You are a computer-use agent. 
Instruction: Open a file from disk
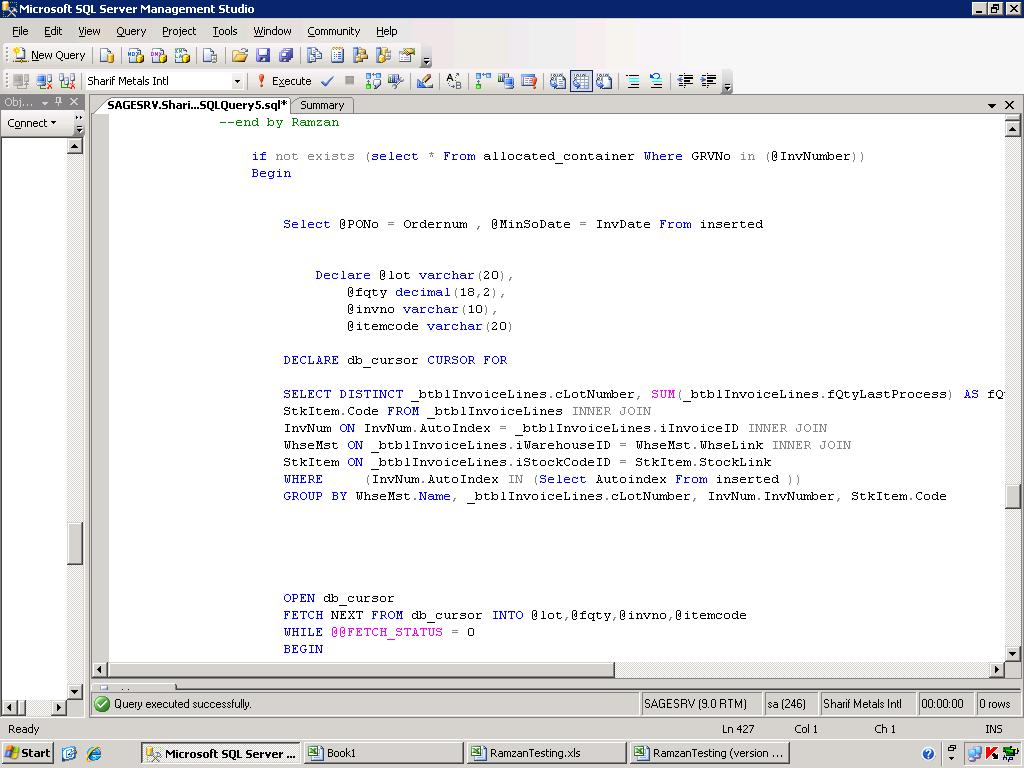point(240,55)
